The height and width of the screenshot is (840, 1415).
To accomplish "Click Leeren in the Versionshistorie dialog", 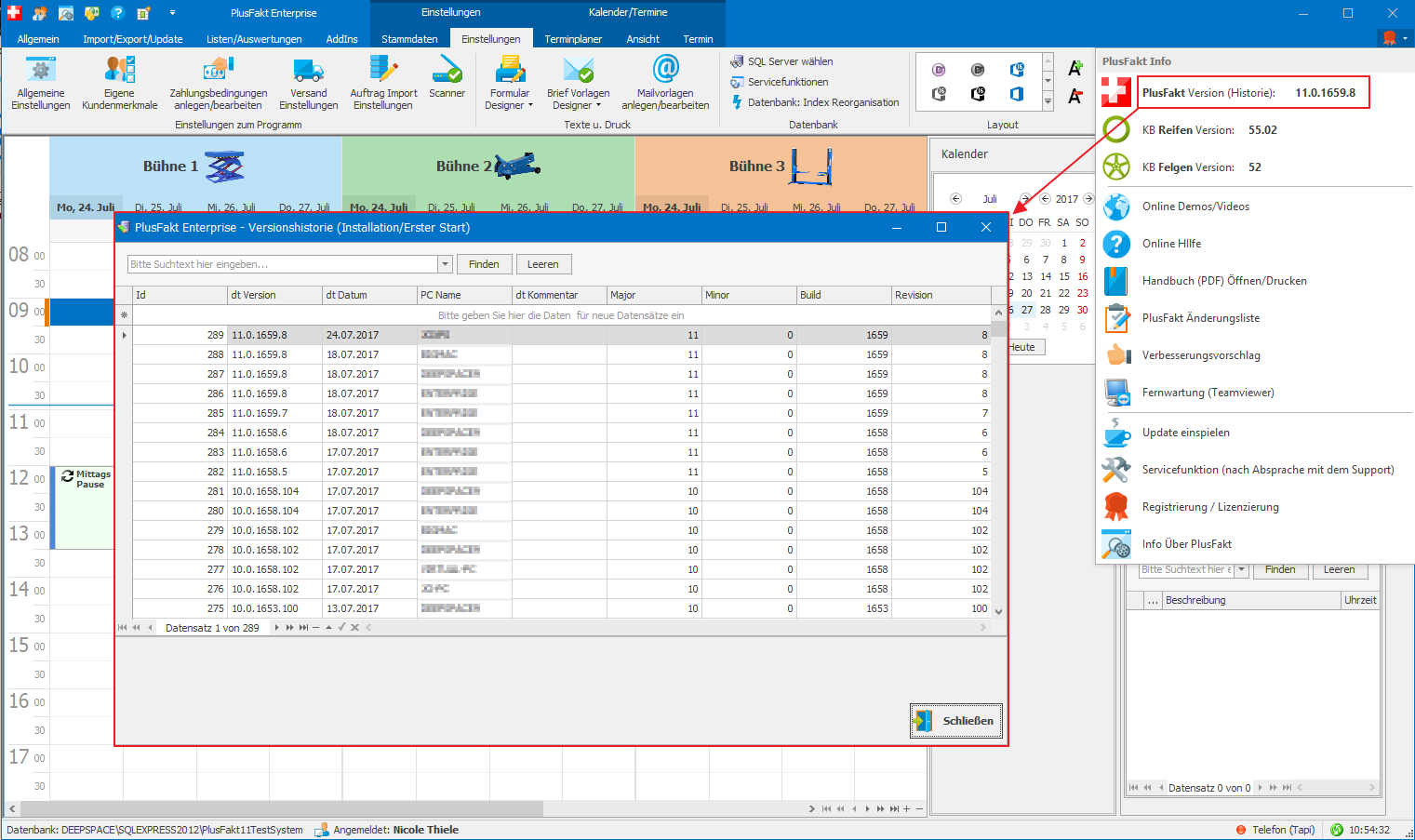I will tap(543, 264).
